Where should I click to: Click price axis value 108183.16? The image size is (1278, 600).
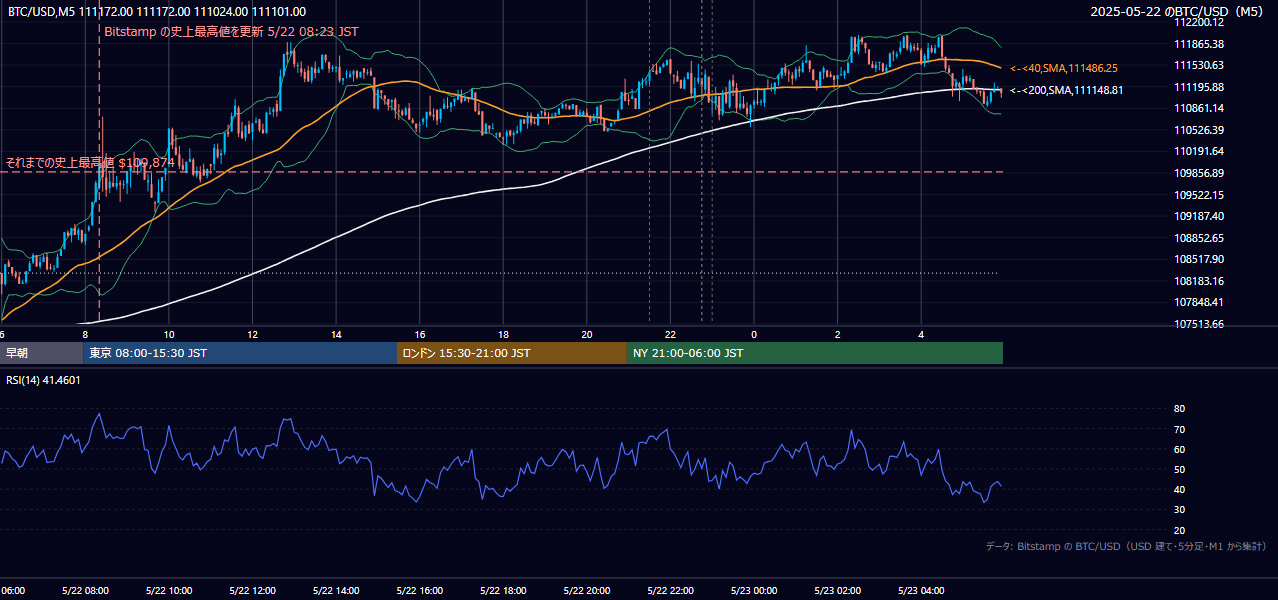click(1200, 281)
